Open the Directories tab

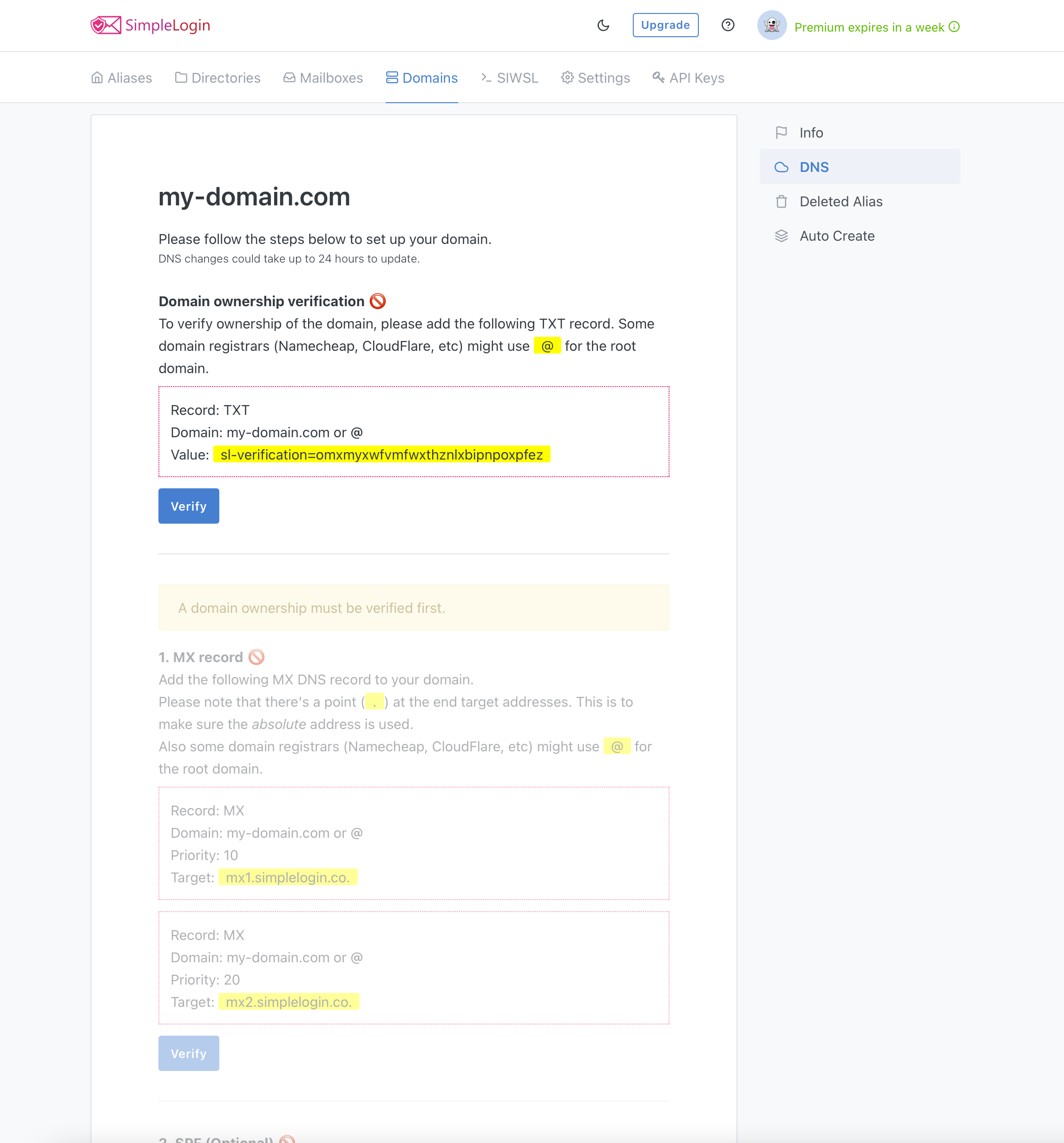click(217, 78)
